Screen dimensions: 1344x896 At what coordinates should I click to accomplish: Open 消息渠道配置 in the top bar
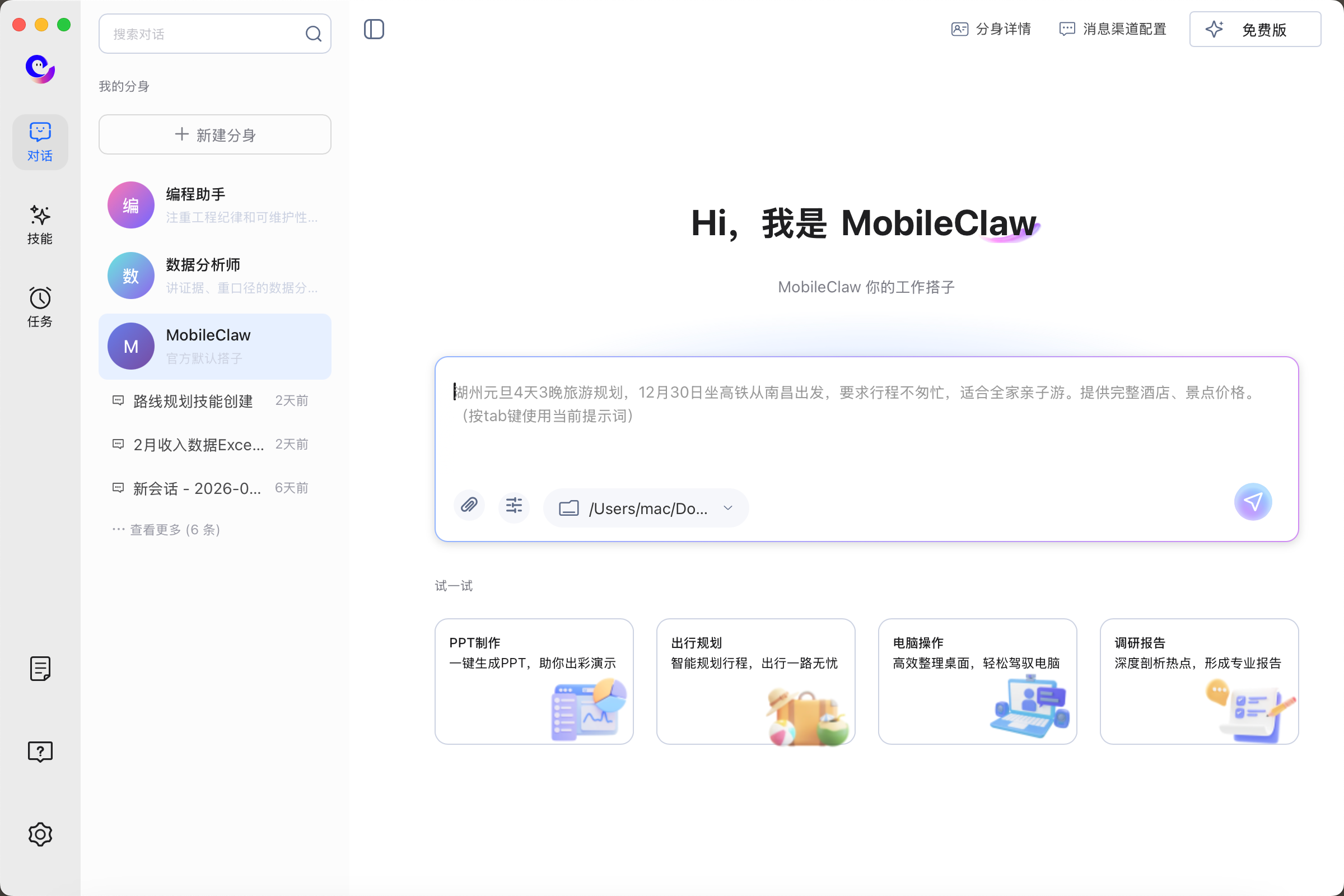(1113, 29)
